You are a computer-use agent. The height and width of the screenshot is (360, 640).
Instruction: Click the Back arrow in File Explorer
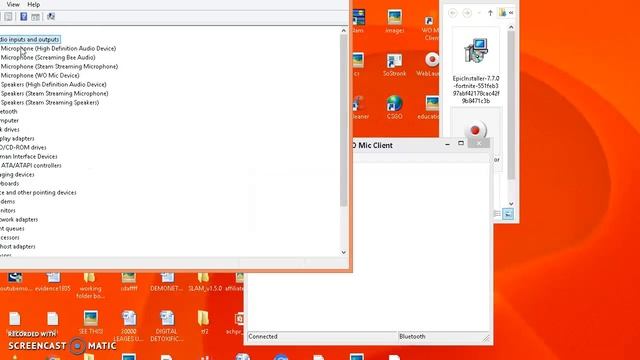pyautogui.click(x=453, y=13)
